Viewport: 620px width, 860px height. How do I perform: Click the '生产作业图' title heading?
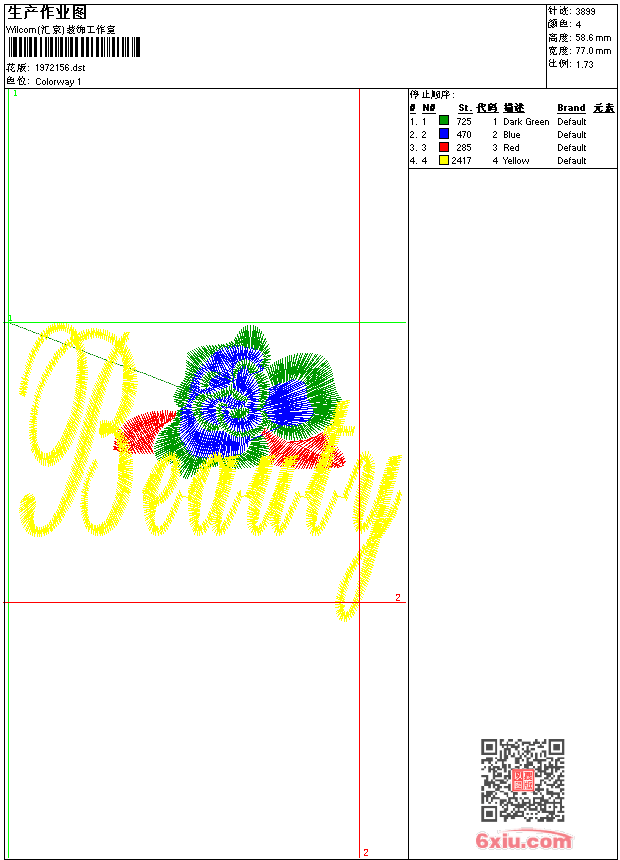(47, 13)
